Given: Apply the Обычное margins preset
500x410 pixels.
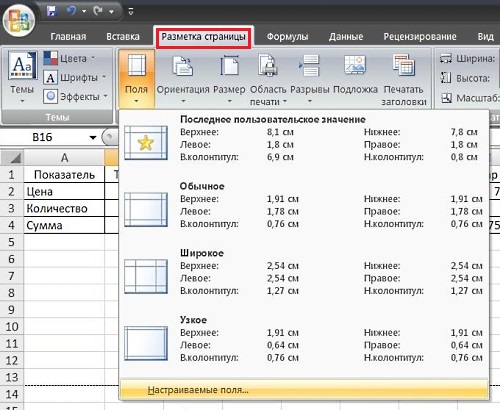Looking at the screenshot, I should pos(304,205).
